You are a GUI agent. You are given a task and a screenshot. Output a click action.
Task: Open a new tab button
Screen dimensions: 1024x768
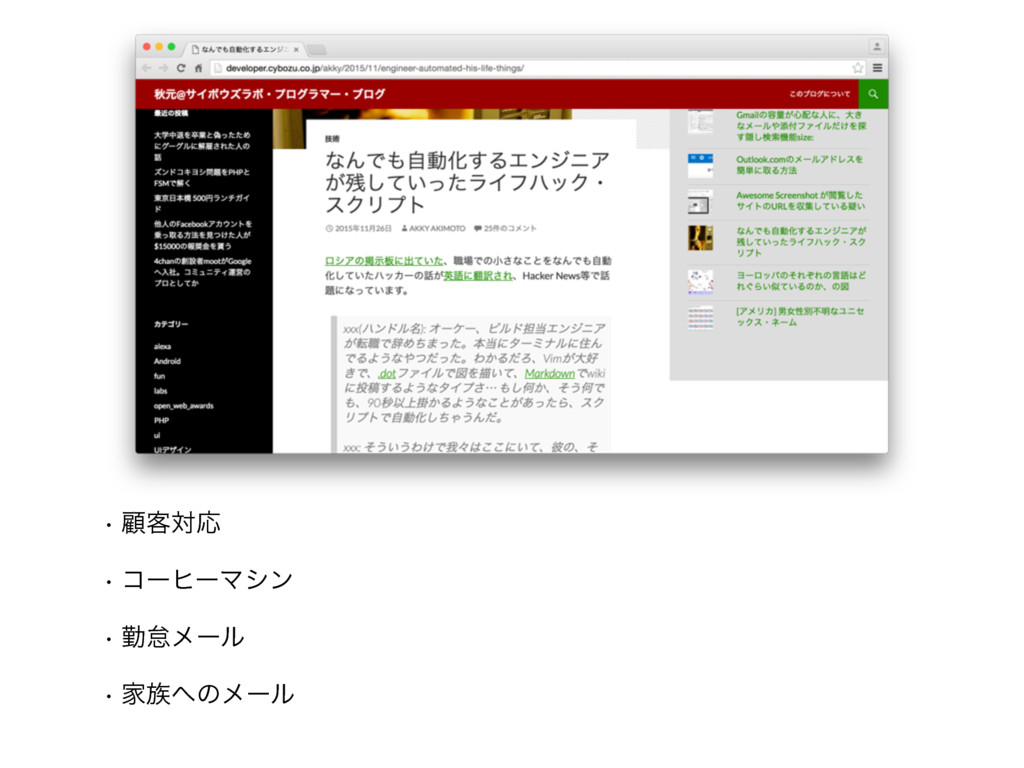click(x=317, y=50)
